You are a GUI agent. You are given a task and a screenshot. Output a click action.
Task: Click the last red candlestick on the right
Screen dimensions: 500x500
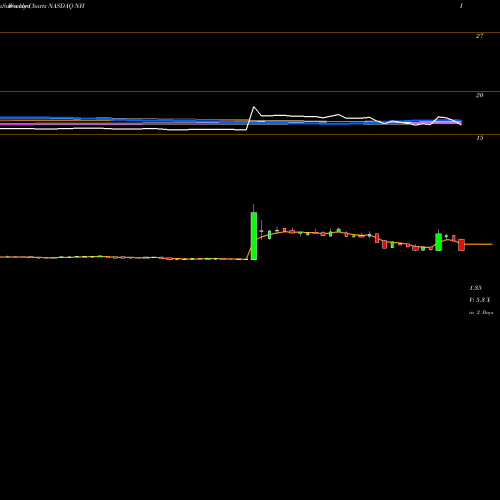(x=461, y=245)
